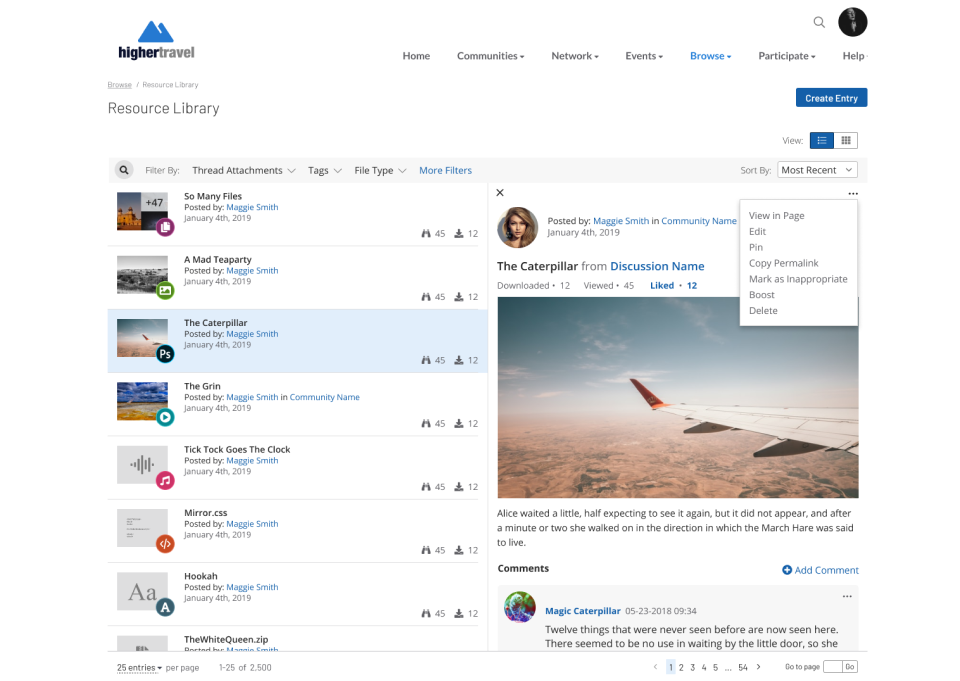Screen dimensions: 960x681
Task: Click the image badge on A Mad Teaparty
Action: pos(165,290)
